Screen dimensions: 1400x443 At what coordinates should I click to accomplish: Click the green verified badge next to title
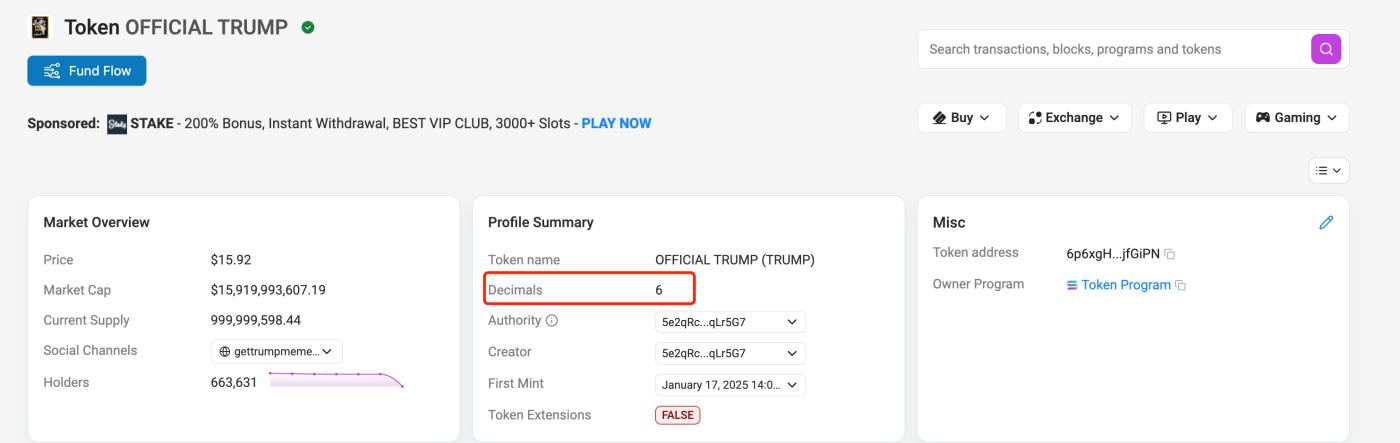coord(308,27)
